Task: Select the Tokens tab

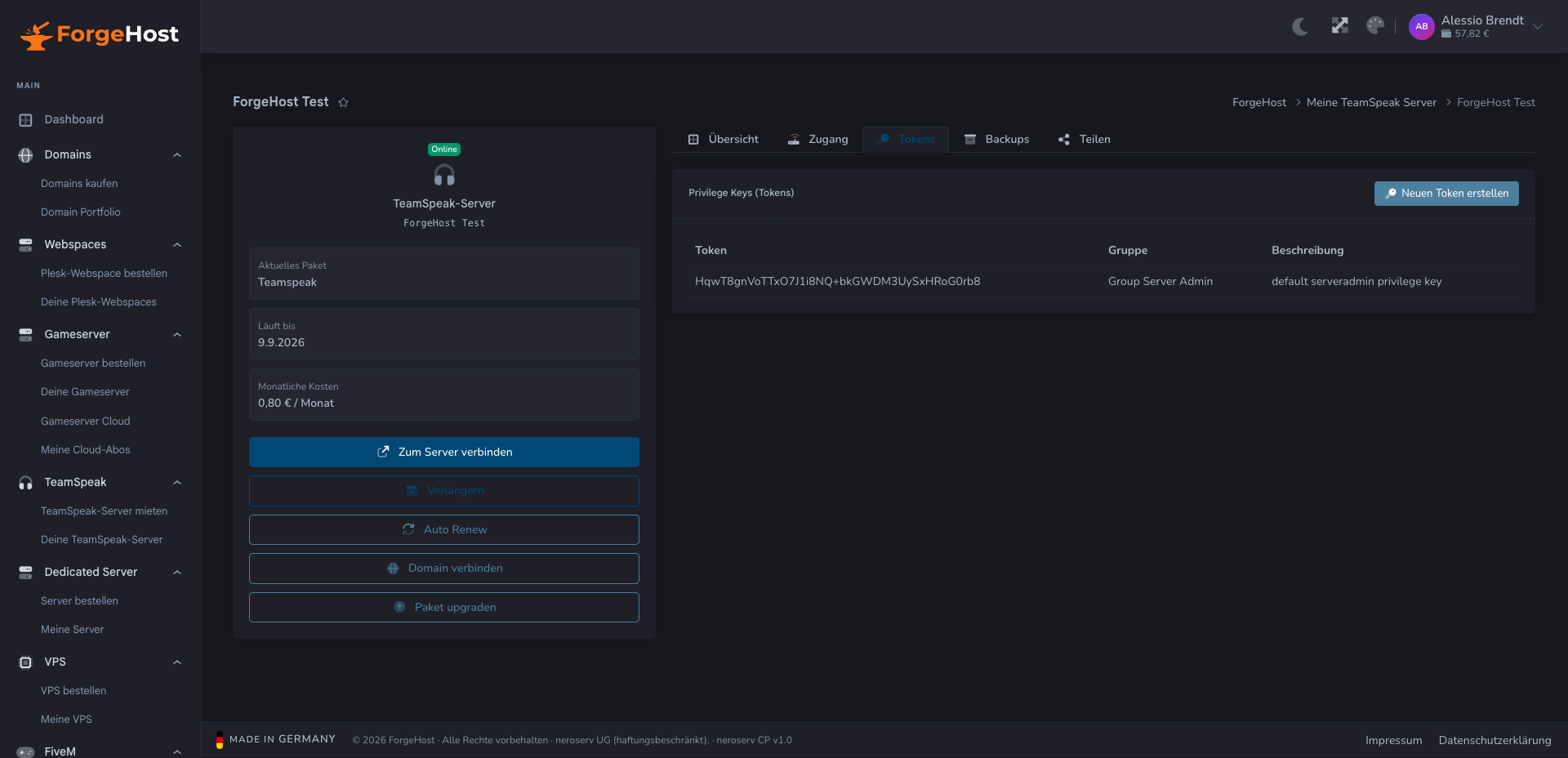Action: click(x=906, y=140)
